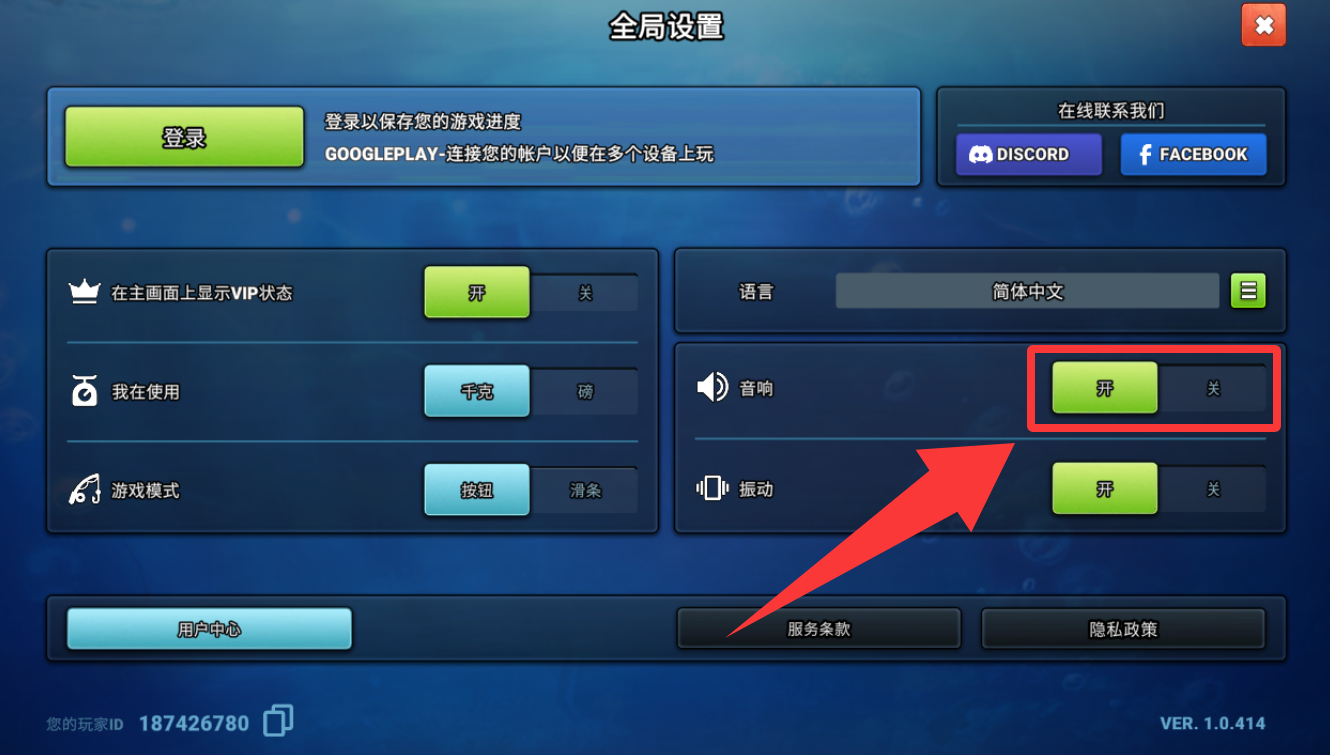Click the speaker sound icon
The height and width of the screenshot is (755, 1330).
pyautogui.click(x=712, y=388)
